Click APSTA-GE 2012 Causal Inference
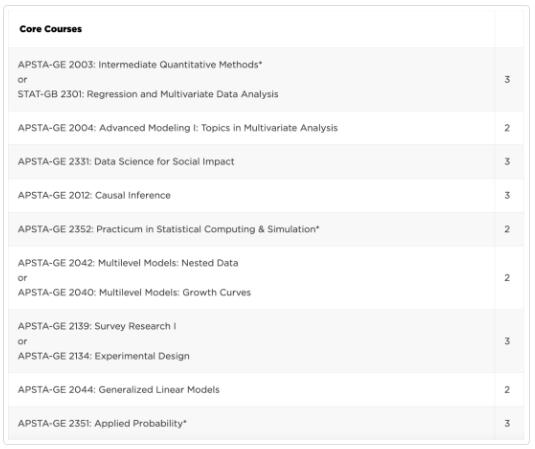Image resolution: width=535 pixels, height=449 pixels. pos(94,195)
